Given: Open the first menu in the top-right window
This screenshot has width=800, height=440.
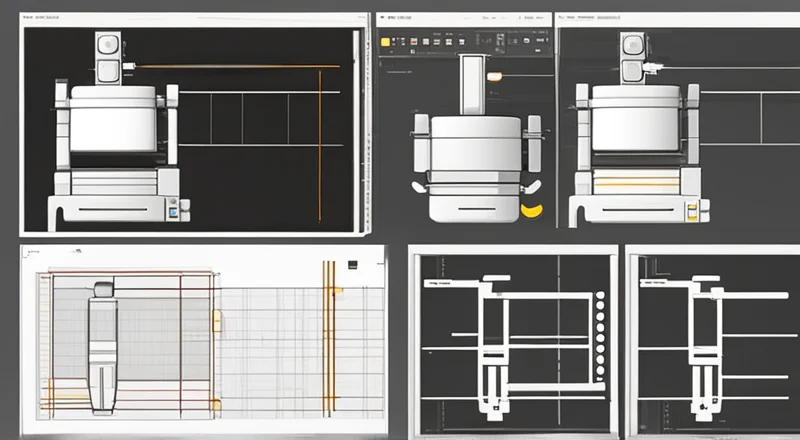Looking at the screenshot, I should pos(562,18).
